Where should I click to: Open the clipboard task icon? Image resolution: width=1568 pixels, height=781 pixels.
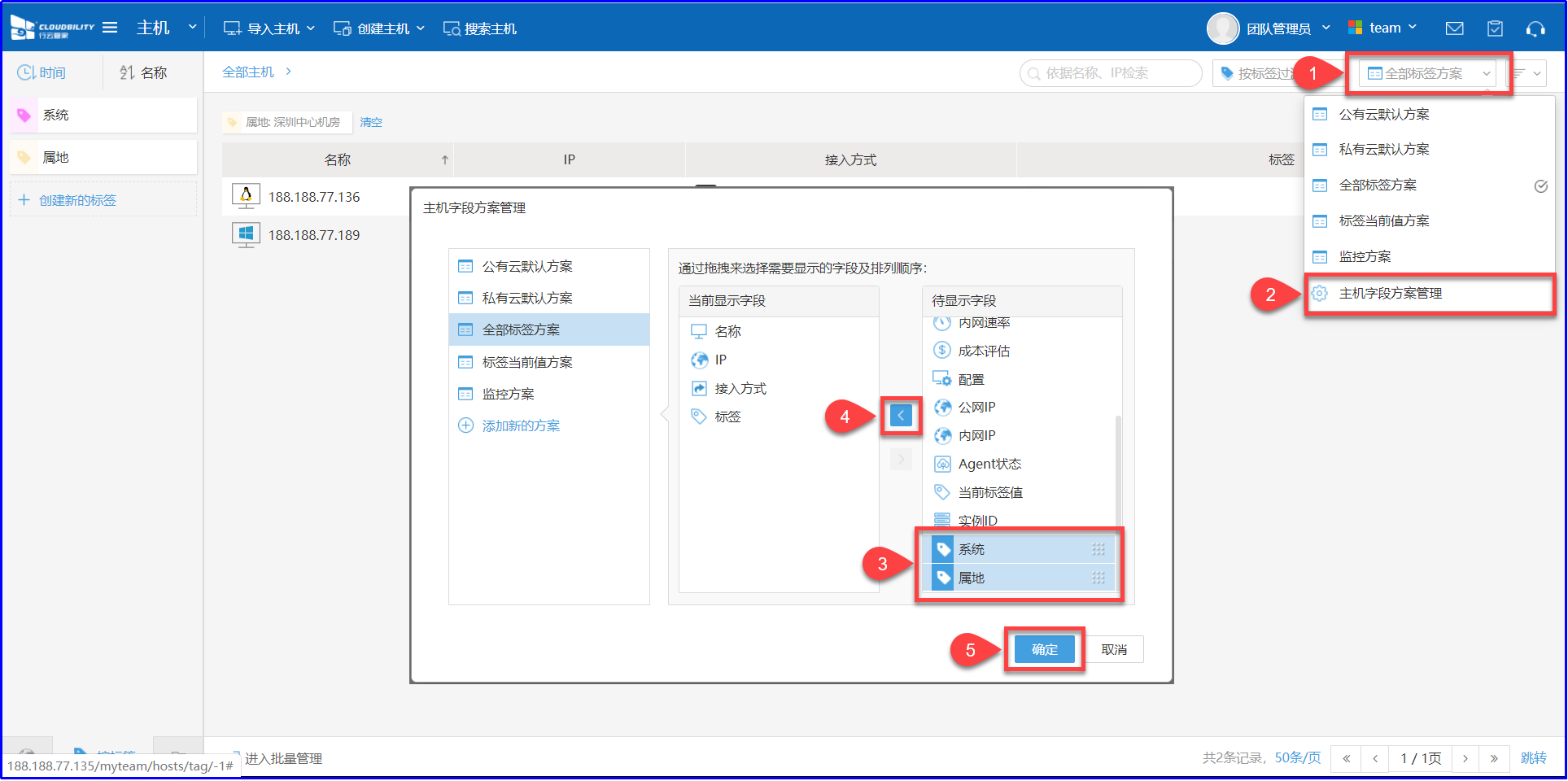tap(1495, 28)
